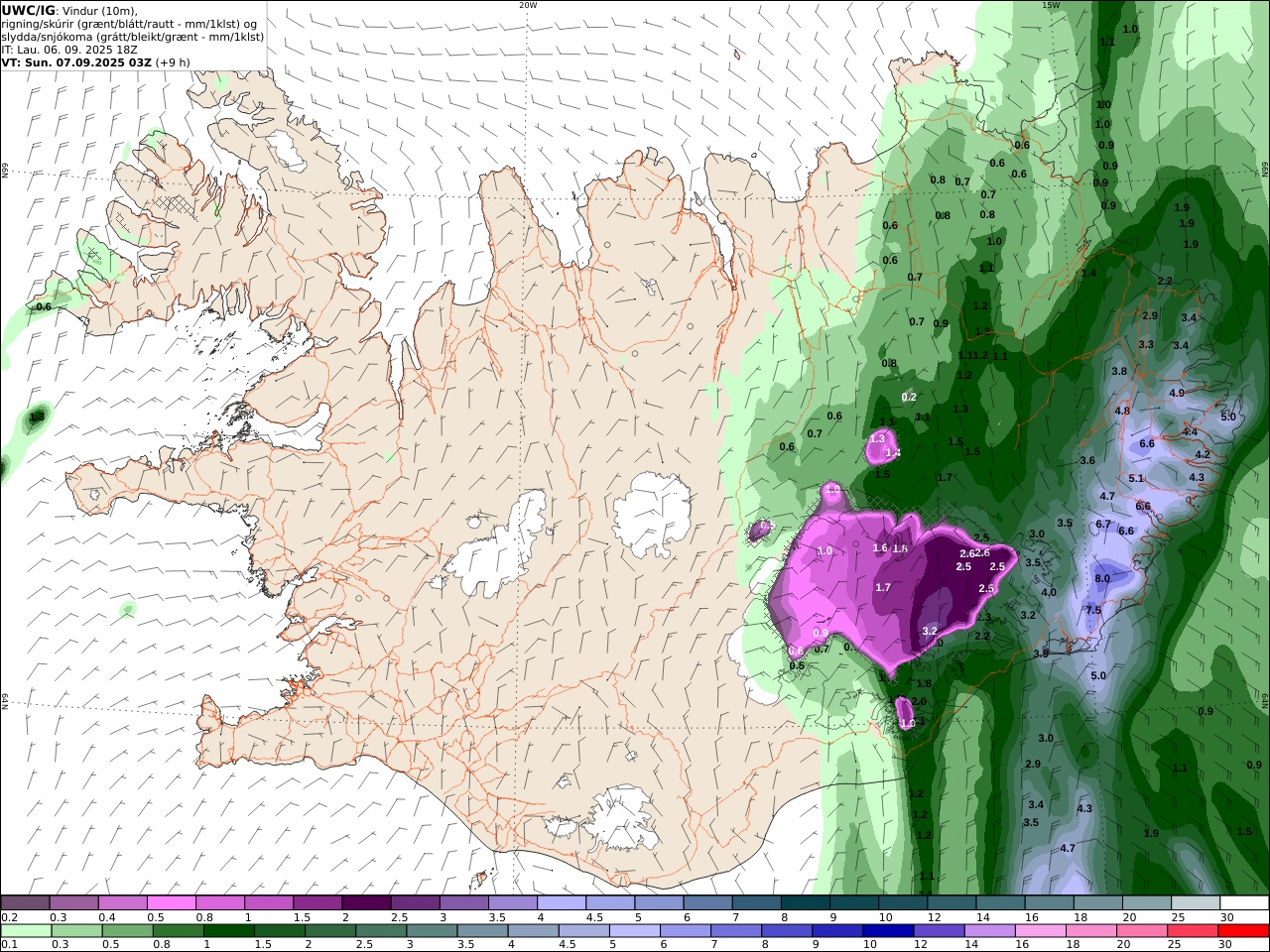Viewport: 1270px width, 952px height.
Task: Select the 0.8 swatch in the snow/sleet legend
Action: click(x=220, y=903)
